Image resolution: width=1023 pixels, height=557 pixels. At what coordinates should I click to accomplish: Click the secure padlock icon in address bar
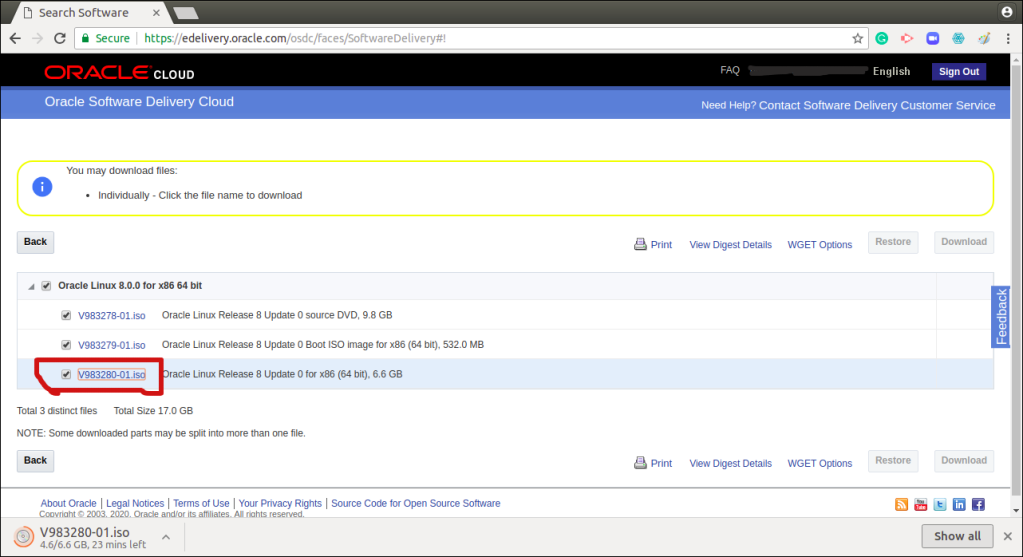coord(85,38)
